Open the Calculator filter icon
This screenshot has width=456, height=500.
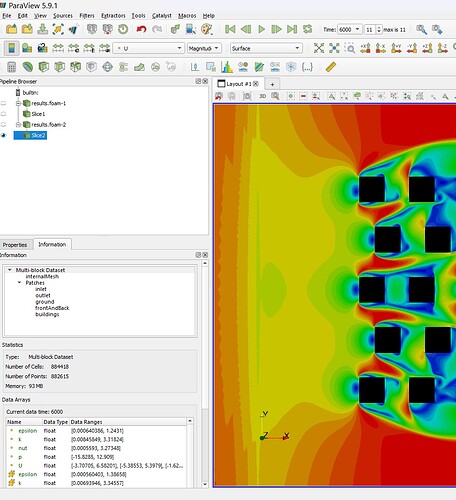pos(11,67)
